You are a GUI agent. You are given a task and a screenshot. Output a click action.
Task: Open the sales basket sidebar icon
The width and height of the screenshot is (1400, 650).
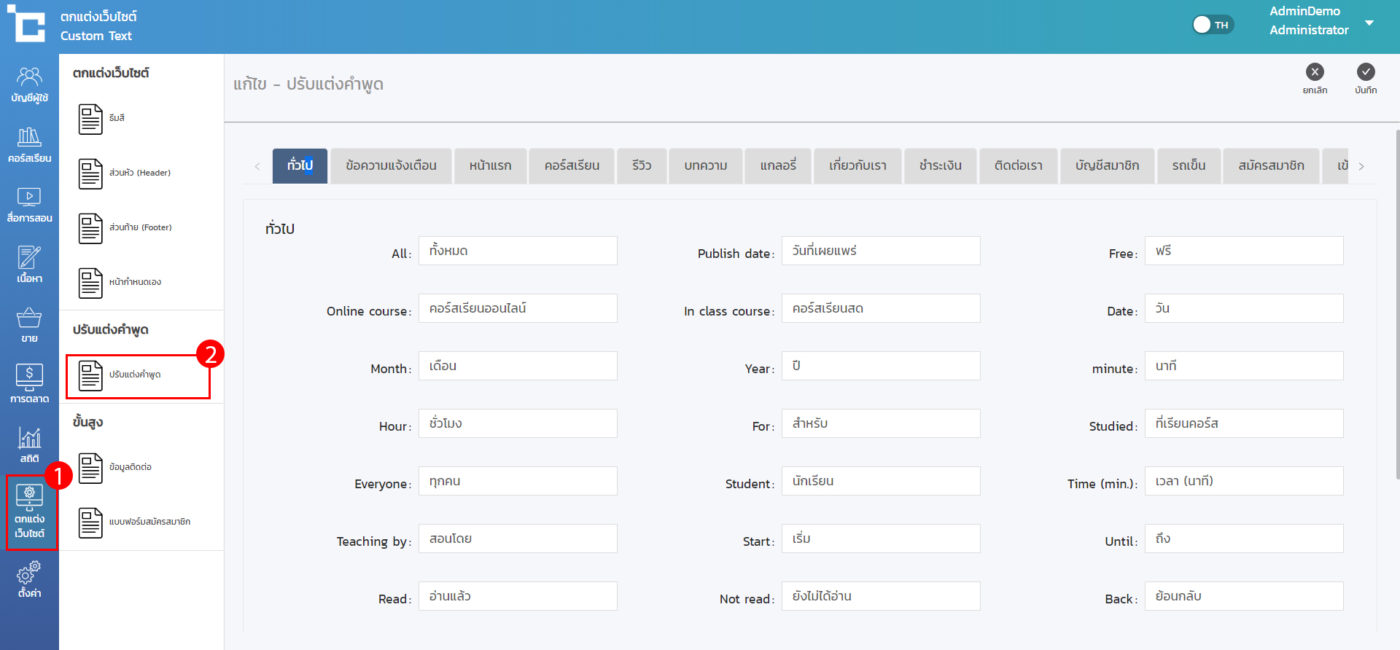(x=30, y=325)
